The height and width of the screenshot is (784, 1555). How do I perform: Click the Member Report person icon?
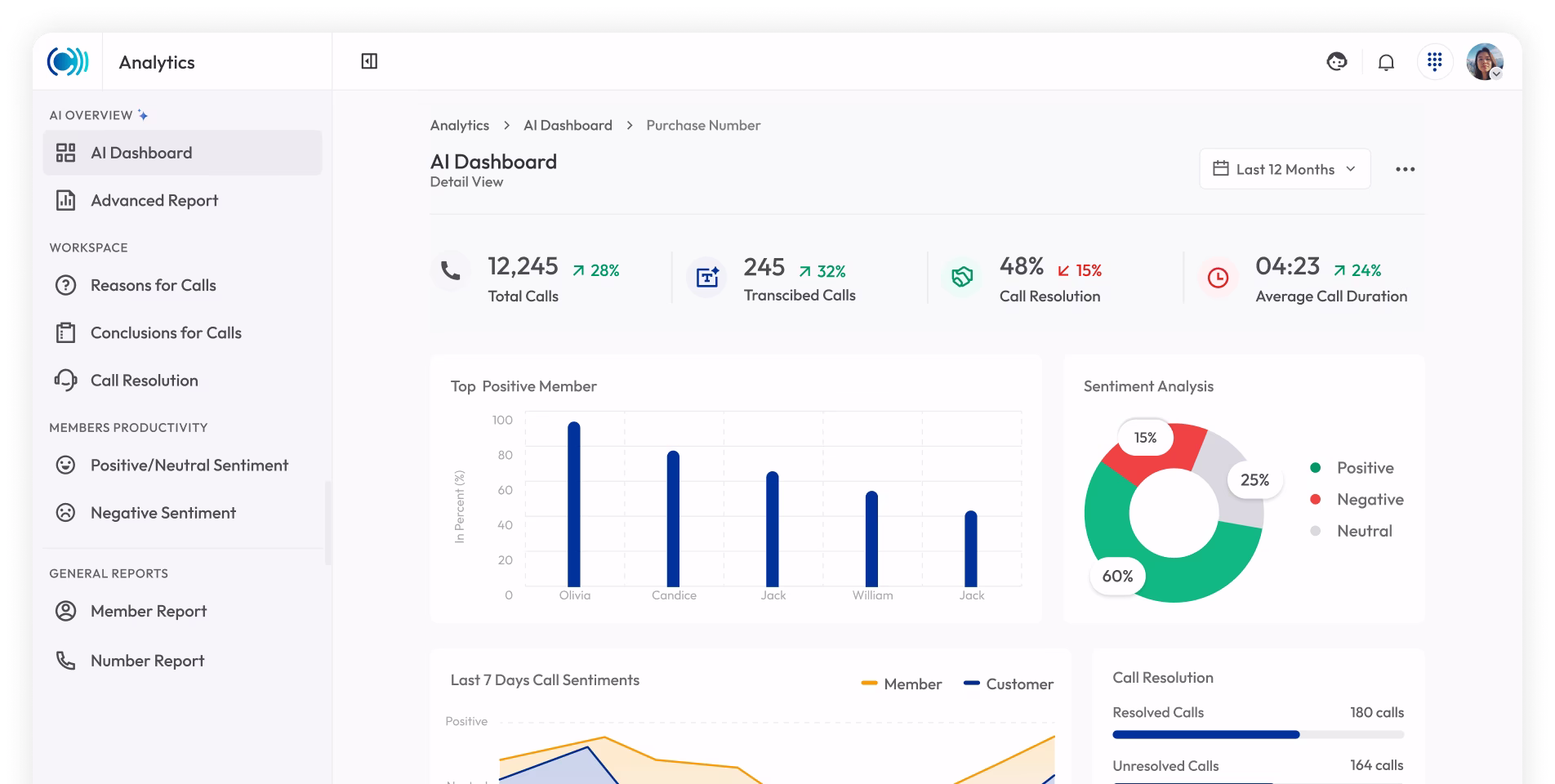(x=65, y=611)
